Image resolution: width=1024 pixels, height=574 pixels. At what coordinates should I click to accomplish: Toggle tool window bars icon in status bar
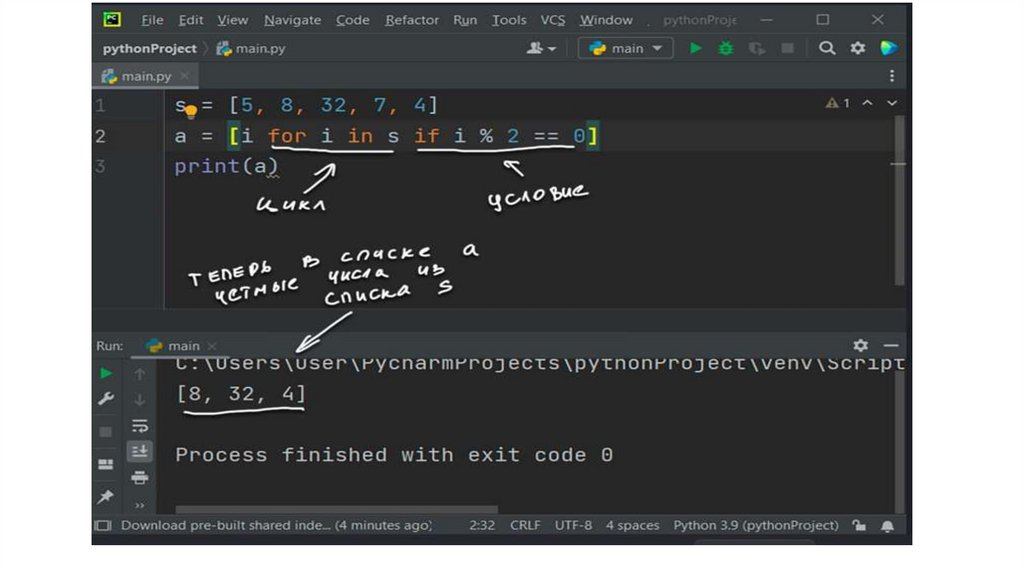pyautogui.click(x=103, y=526)
